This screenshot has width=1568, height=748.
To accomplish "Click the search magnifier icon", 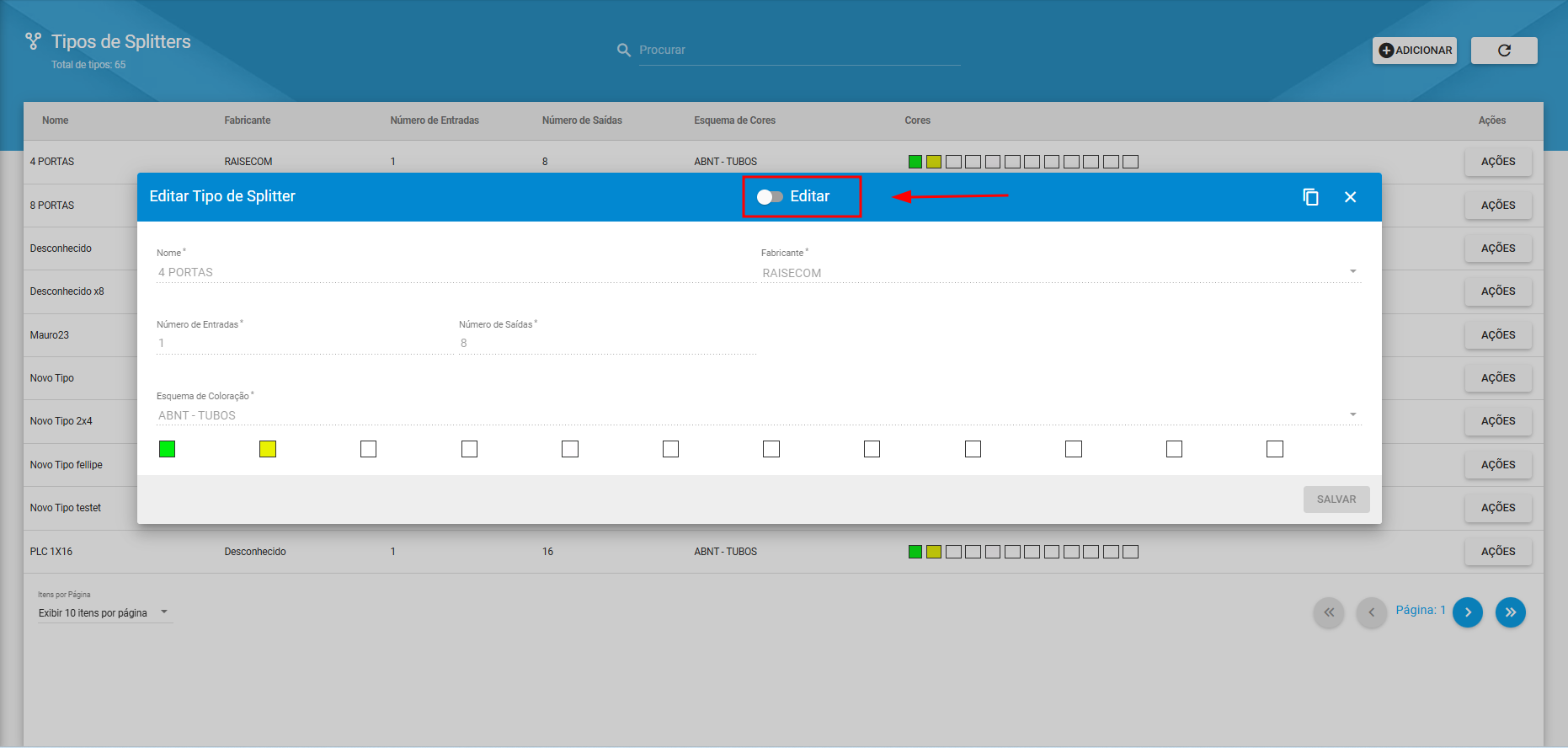I will tap(624, 51).
